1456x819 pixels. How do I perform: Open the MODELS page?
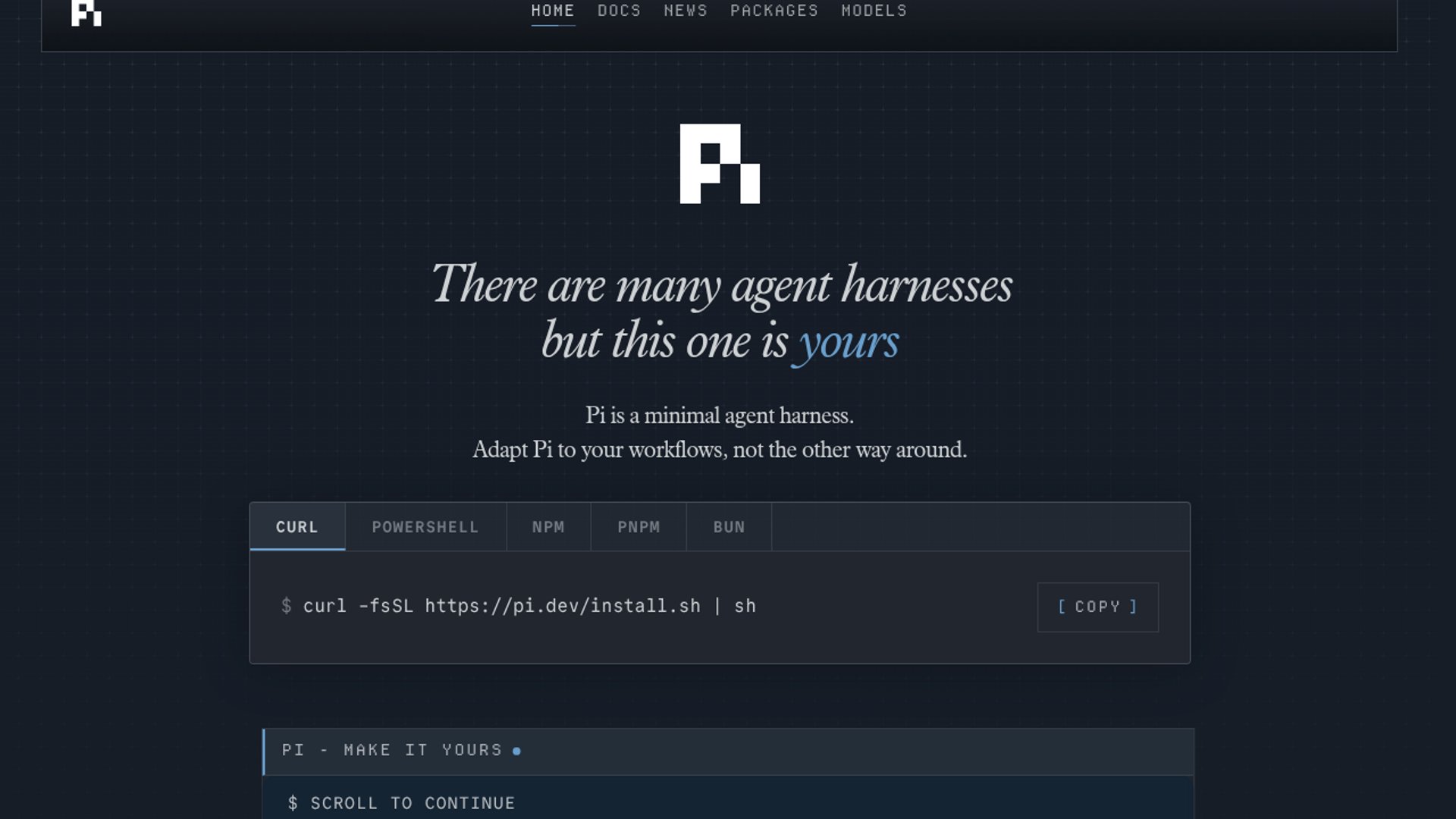point(874,11)
